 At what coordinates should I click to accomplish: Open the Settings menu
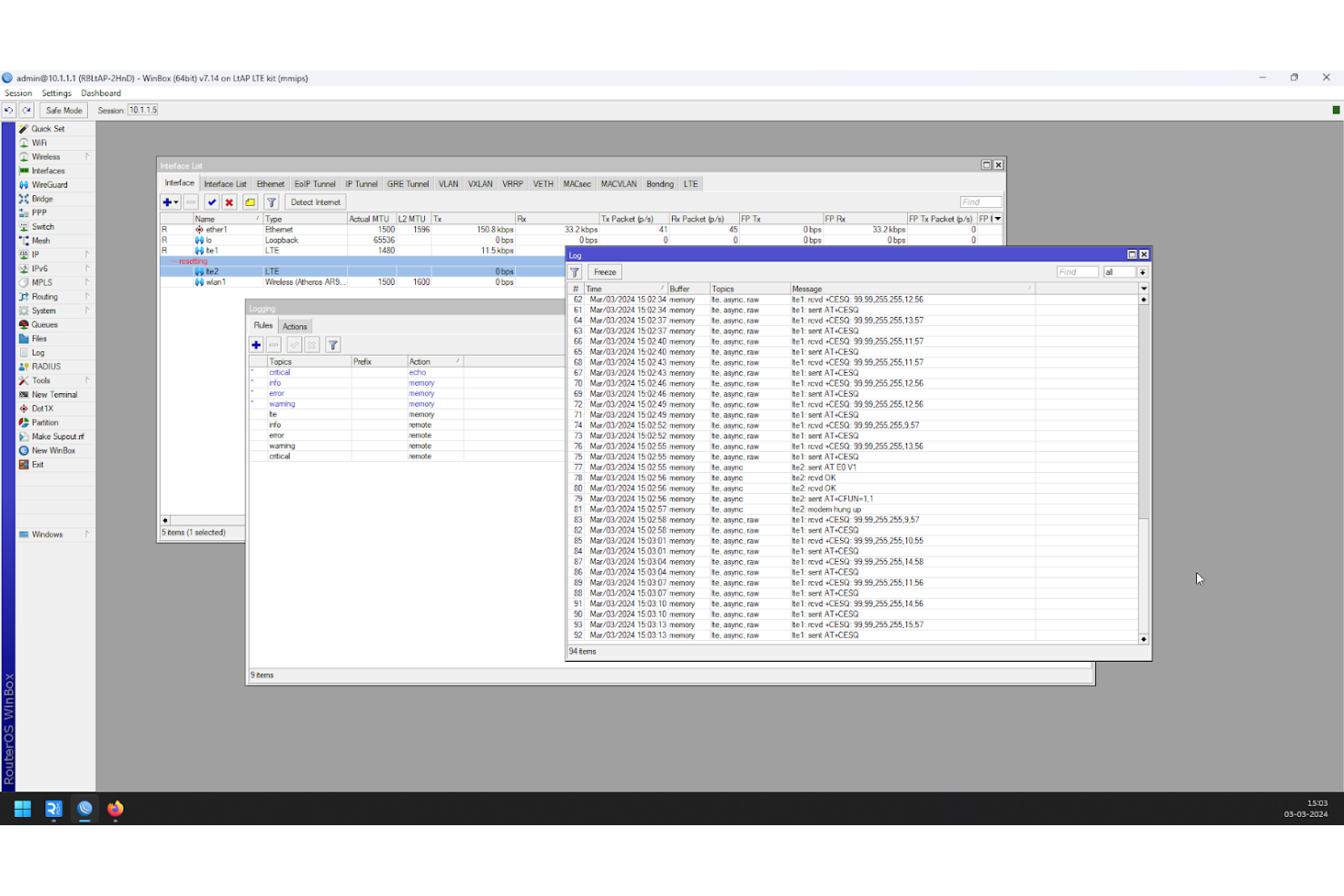pos(56,93)
